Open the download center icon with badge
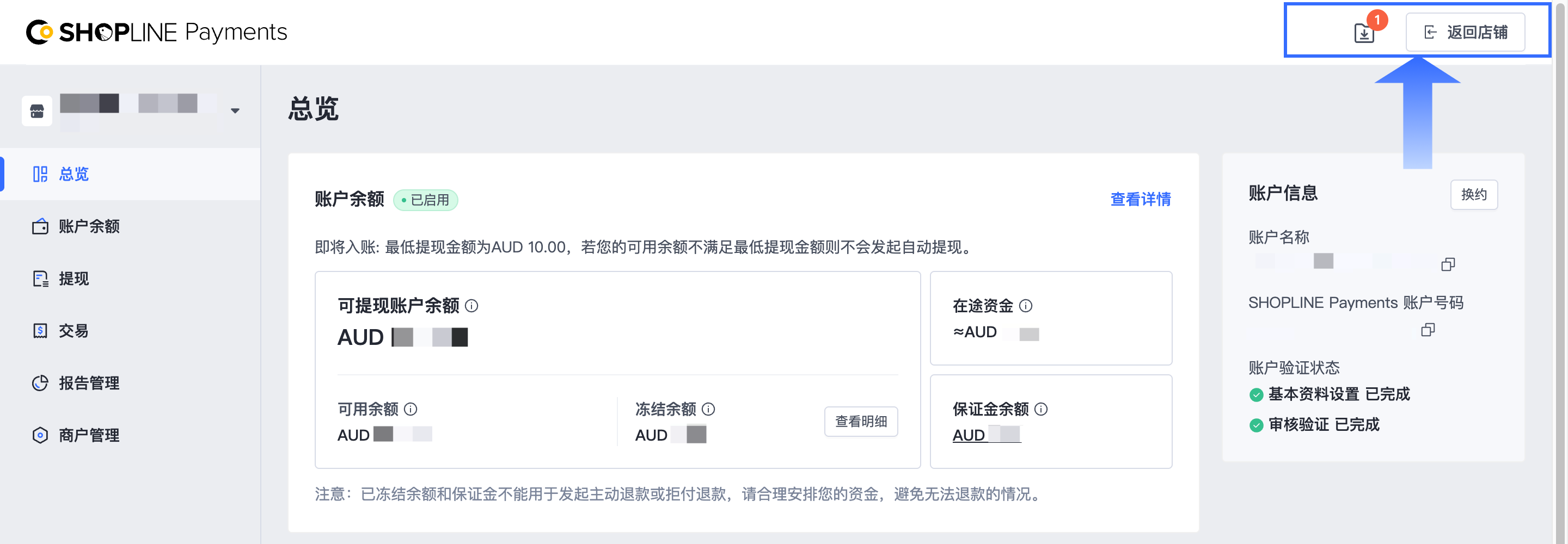The image size is (1568, 544). 1364,33
